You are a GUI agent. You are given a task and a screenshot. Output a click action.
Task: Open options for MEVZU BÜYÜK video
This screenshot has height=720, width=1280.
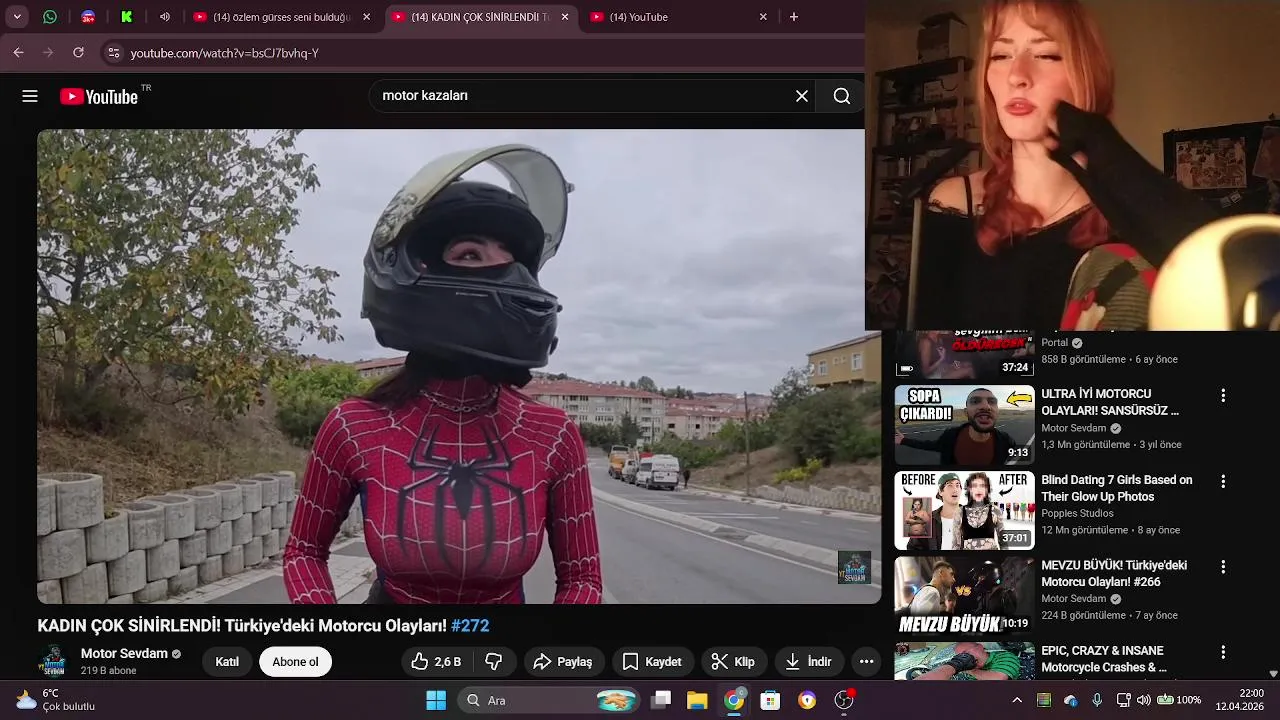(x=1222, y=566)
